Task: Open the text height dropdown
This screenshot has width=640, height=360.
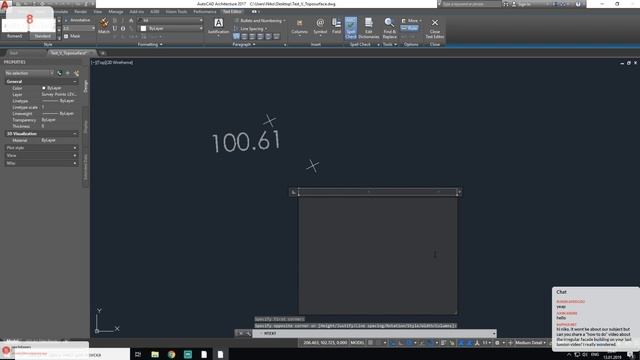Action: click(79, 28)
